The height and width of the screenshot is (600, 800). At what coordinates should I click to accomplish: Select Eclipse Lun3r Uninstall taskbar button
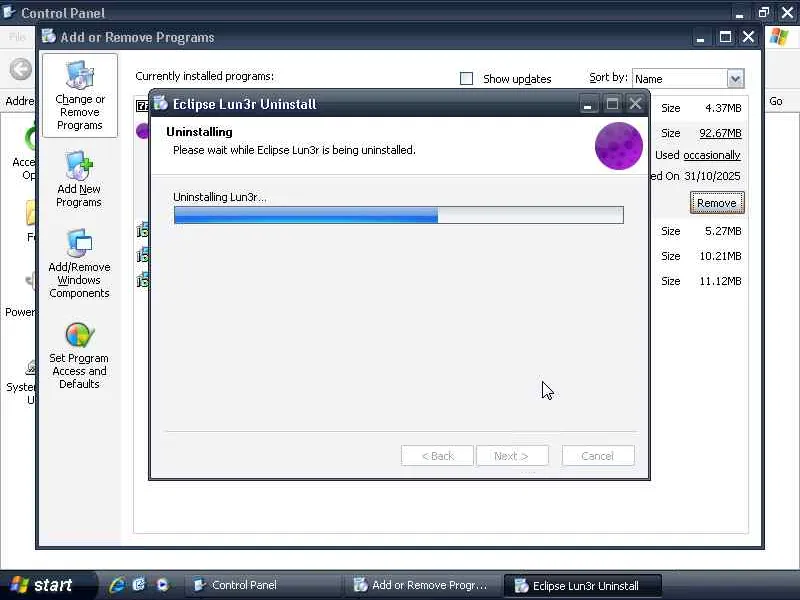click(582, 585)
